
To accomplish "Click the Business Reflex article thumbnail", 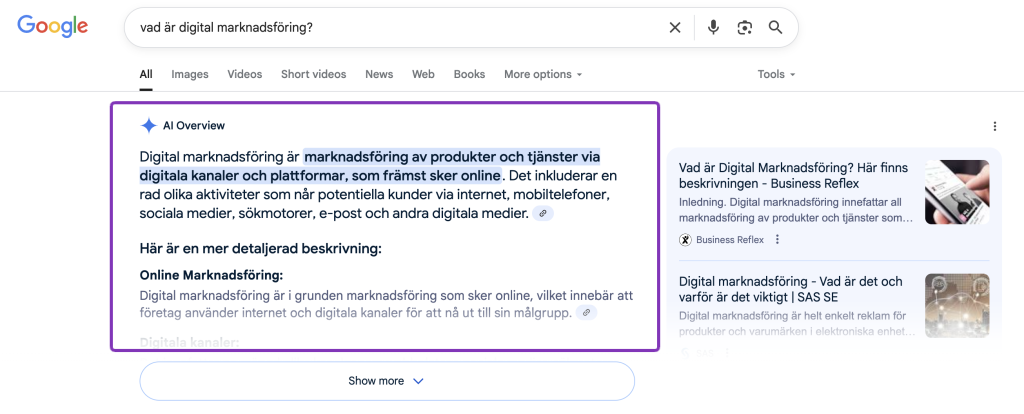I will pyautogui.click(x=956, y=192).
